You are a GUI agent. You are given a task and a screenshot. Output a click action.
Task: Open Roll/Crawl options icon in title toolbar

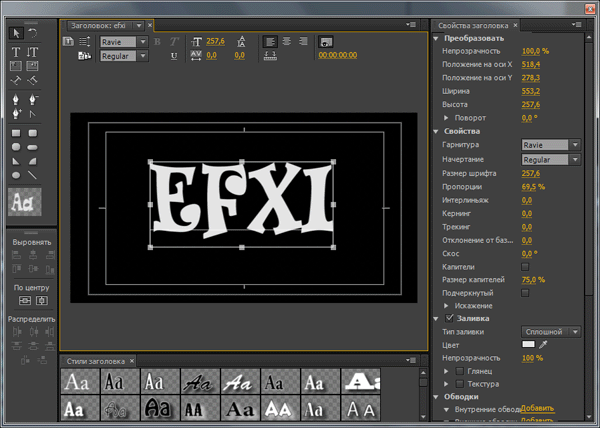point(85,42)
